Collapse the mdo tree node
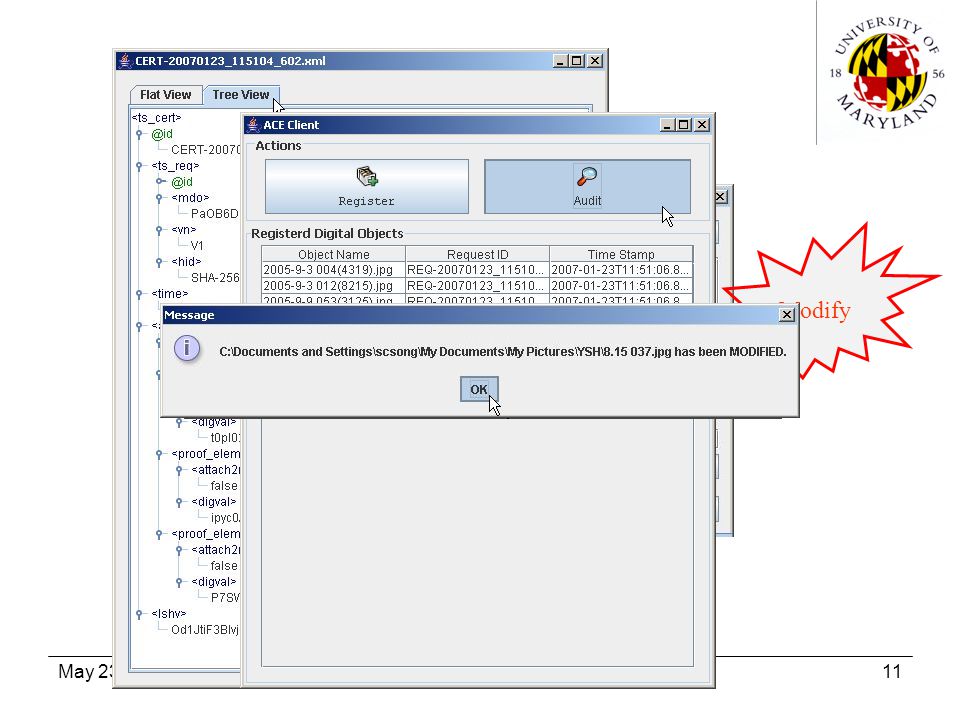Image resolution: width=960 pixels, height=720 pixels. 159,198
